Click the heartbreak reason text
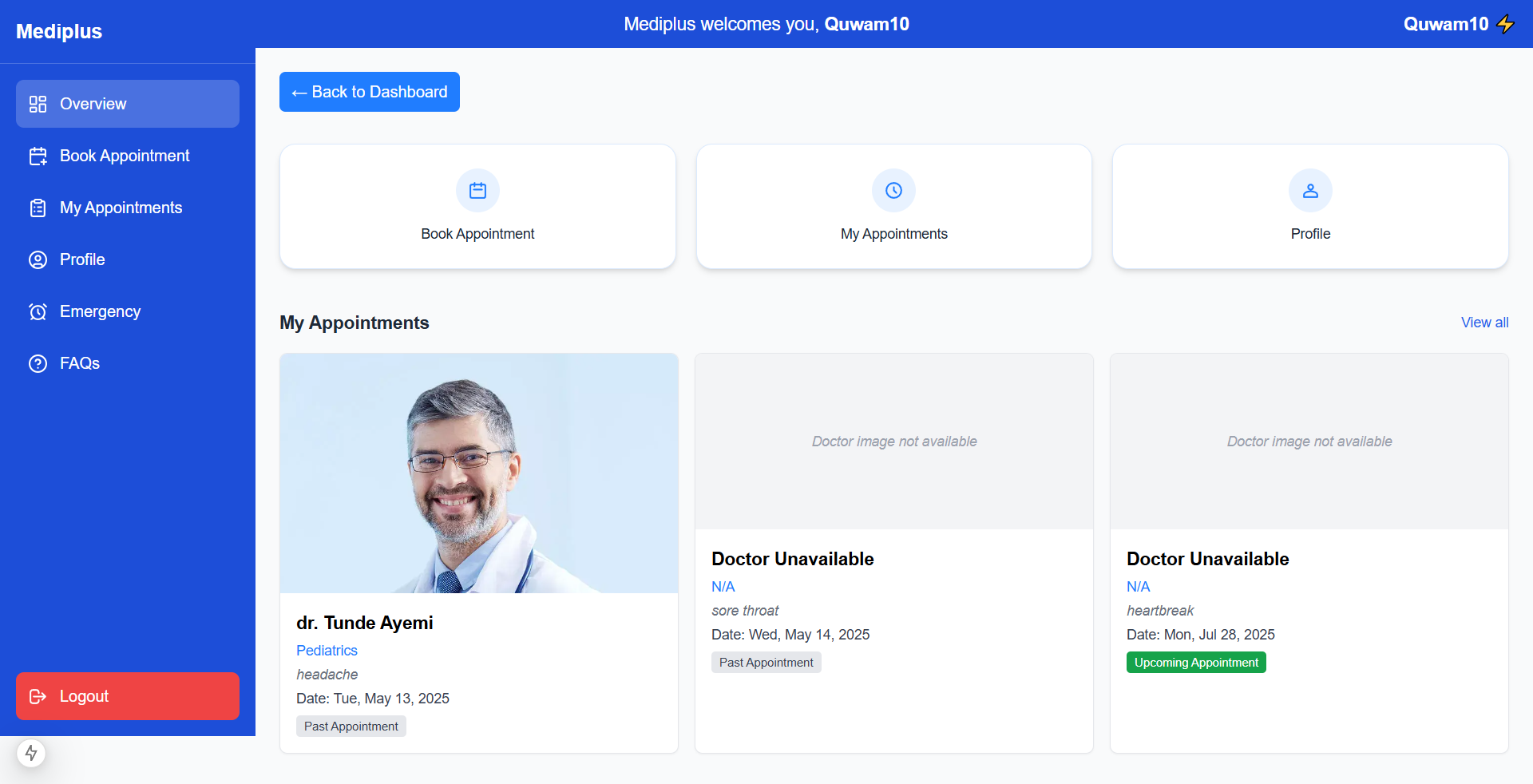This screenshot has height=784, width=1533. (x=1160, y=611)
